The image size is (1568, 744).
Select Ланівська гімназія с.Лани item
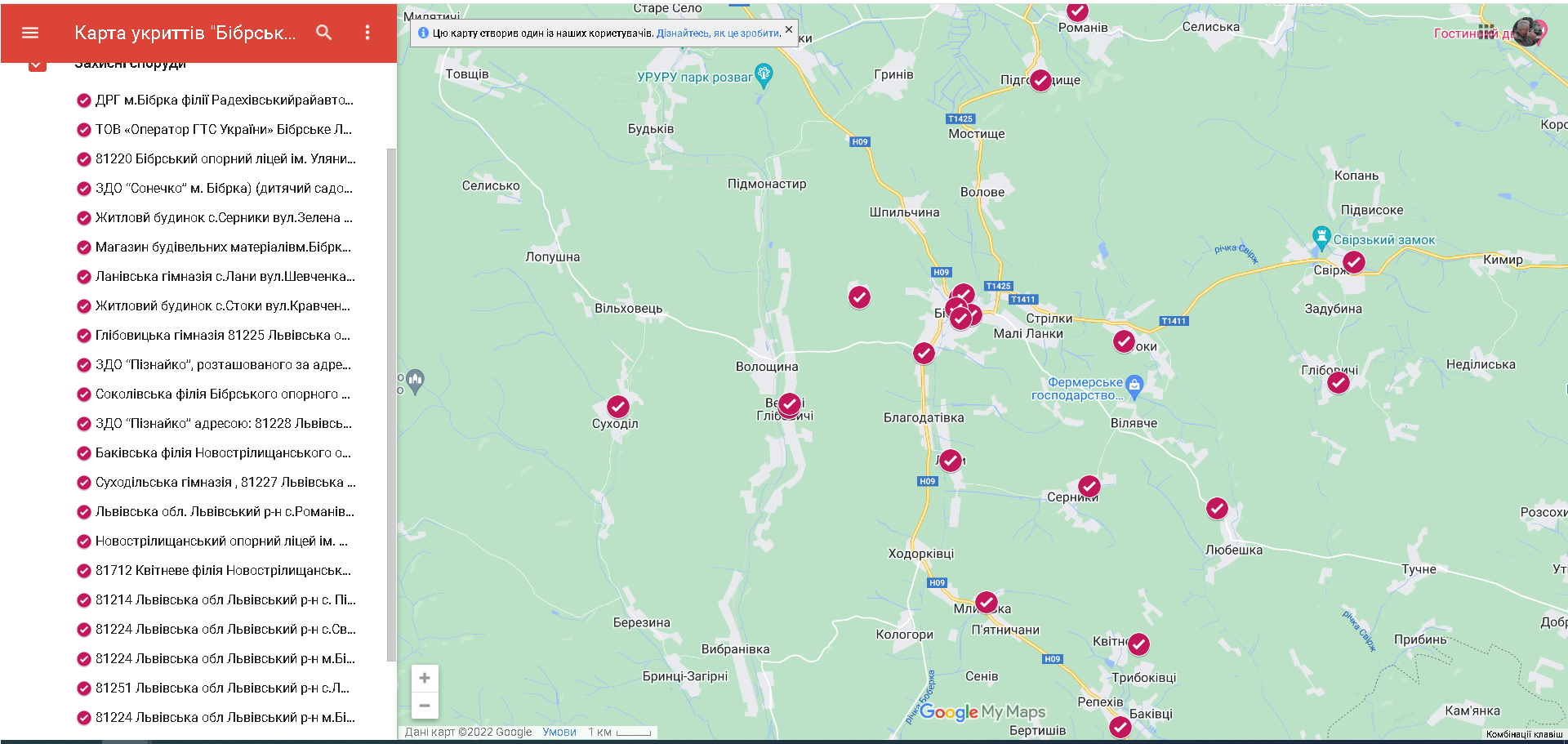point(215,277)
